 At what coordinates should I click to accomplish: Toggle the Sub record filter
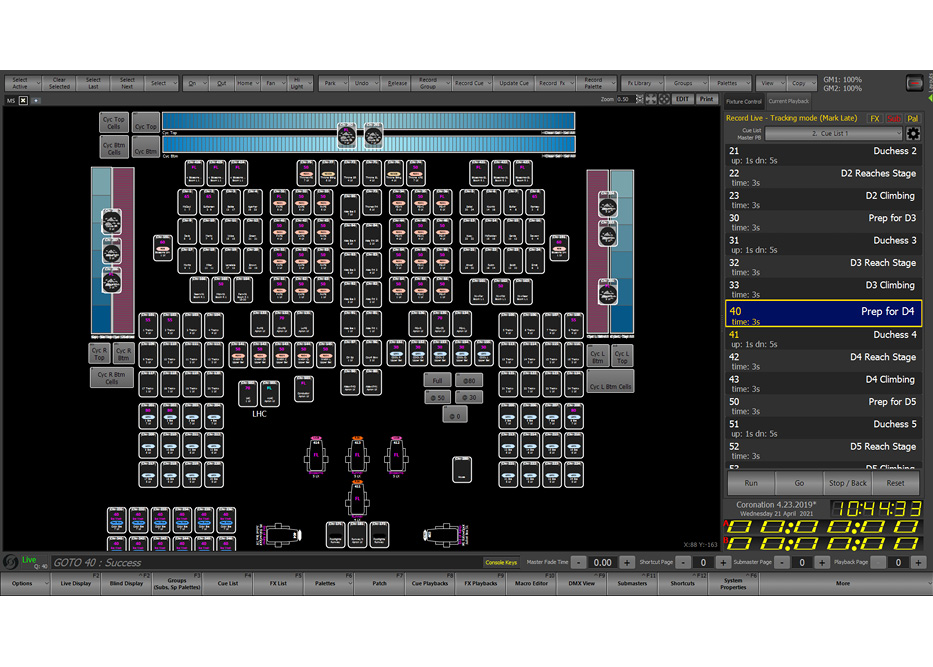893,118
